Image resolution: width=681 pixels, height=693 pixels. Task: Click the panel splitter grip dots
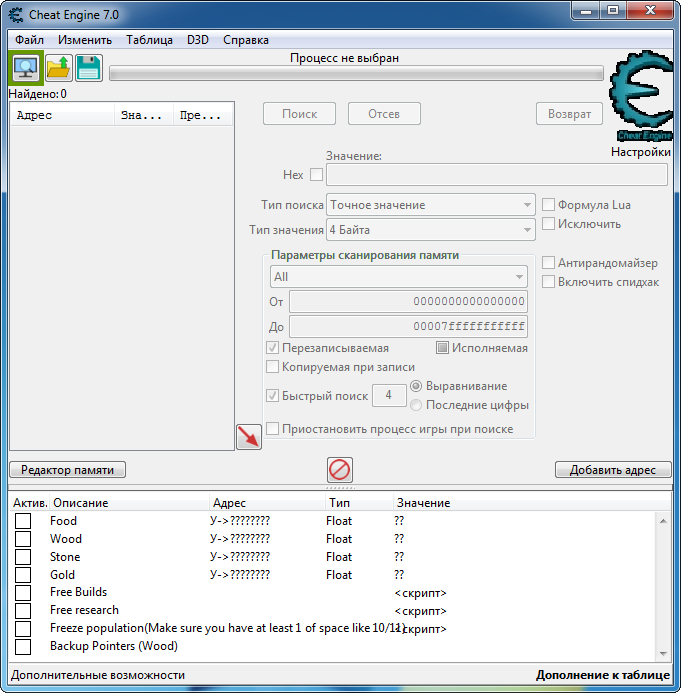point(340,488)
